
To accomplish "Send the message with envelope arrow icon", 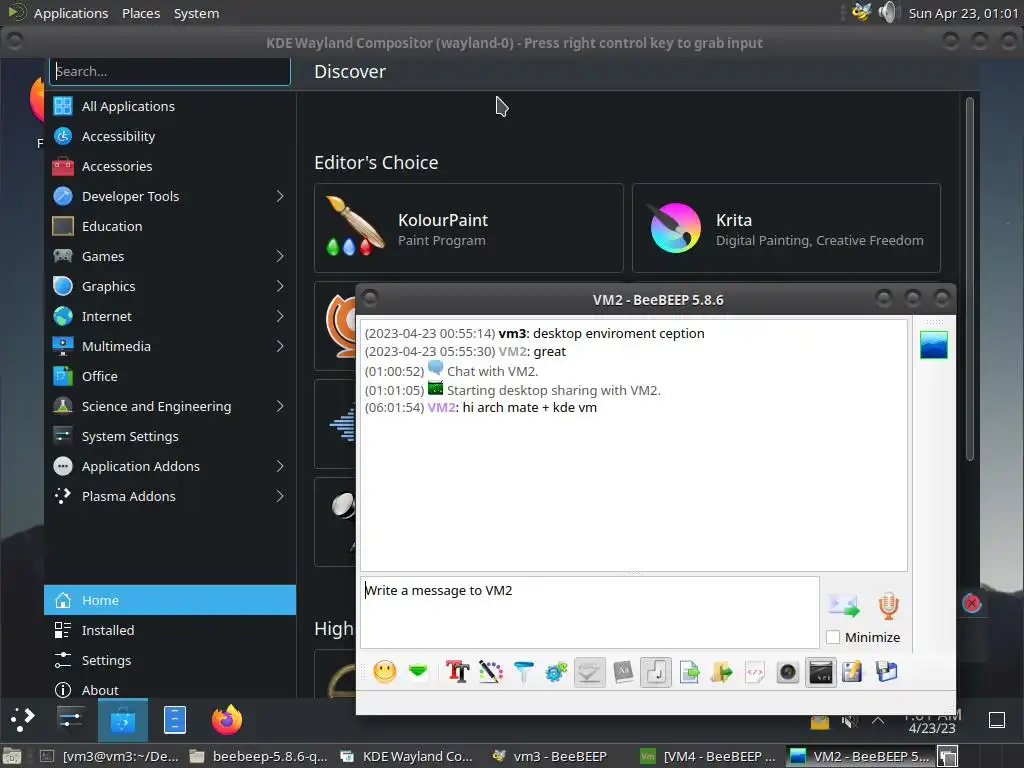I will [x=844, y=605].
